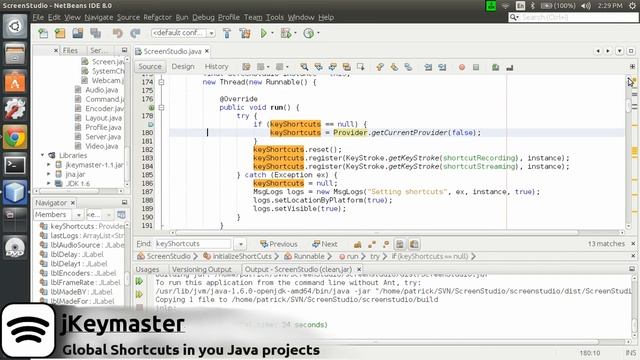Switch editor to Design view
The image size is (640, 360).
pyautogui.click(x=183, y=67)
